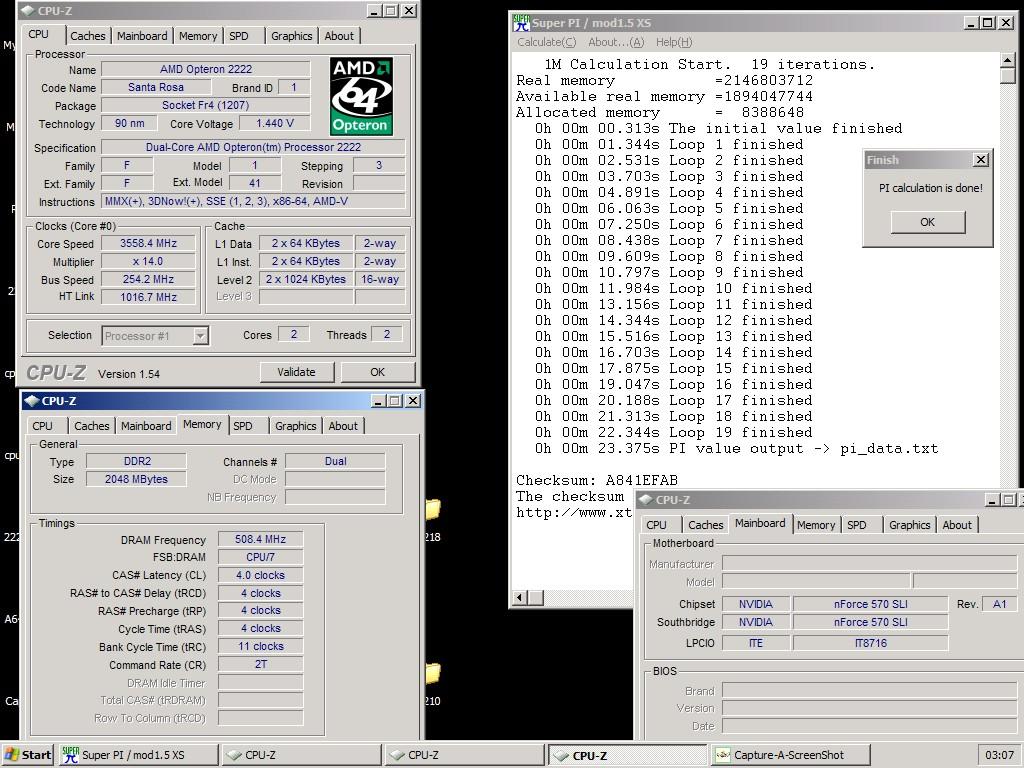The width and height of the screenshot is (1024, 768).
Task: Open About menu in Super PI
Action: 616,42
